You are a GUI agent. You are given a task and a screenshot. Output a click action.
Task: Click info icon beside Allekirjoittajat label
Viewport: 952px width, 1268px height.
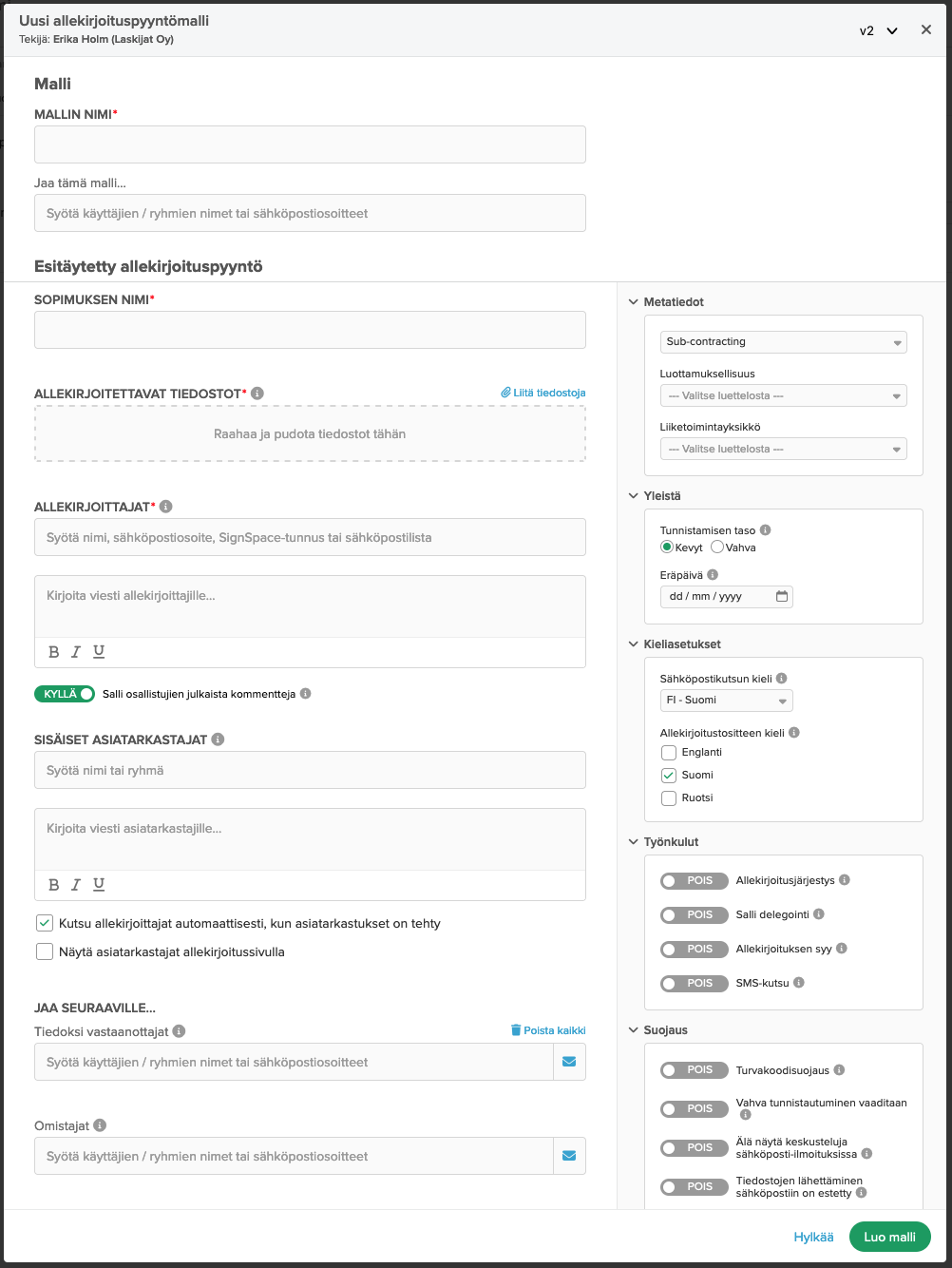tap(166, 507)
